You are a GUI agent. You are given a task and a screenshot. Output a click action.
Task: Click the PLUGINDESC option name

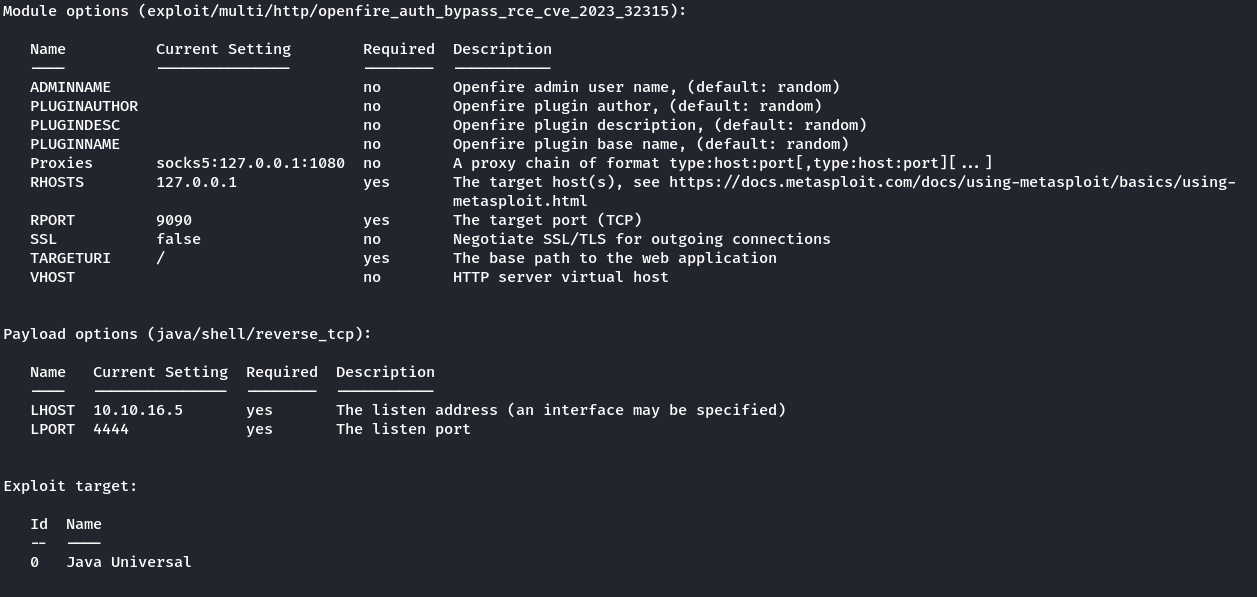click(x=75, y=125)
